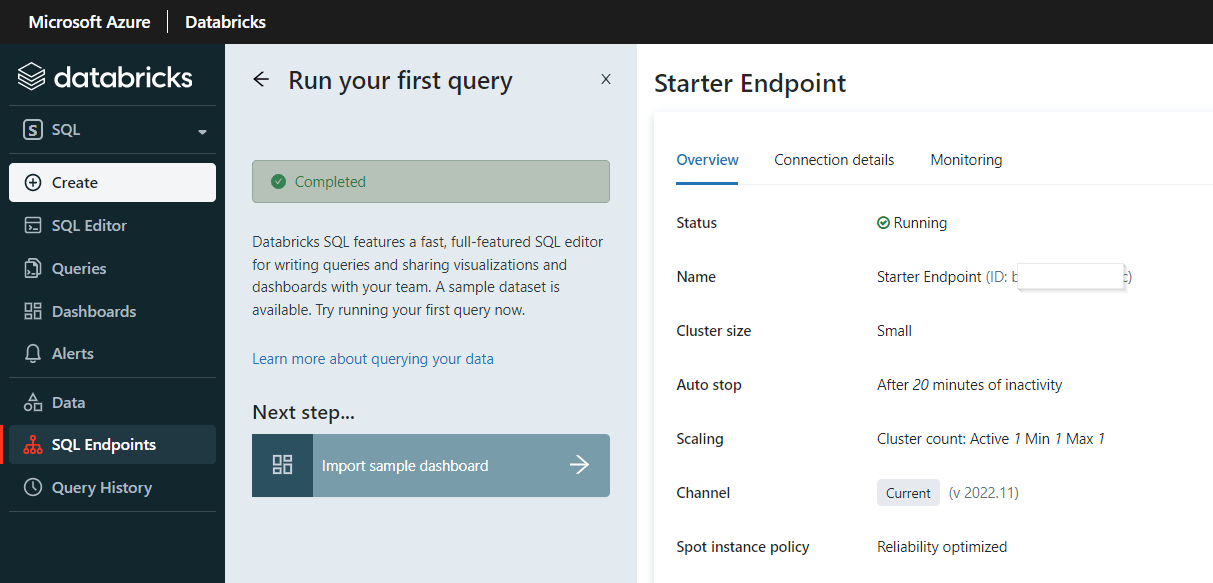Click the Completed status banner
1213x583 pixels.
pyautogui.click(x=431, y=181)
